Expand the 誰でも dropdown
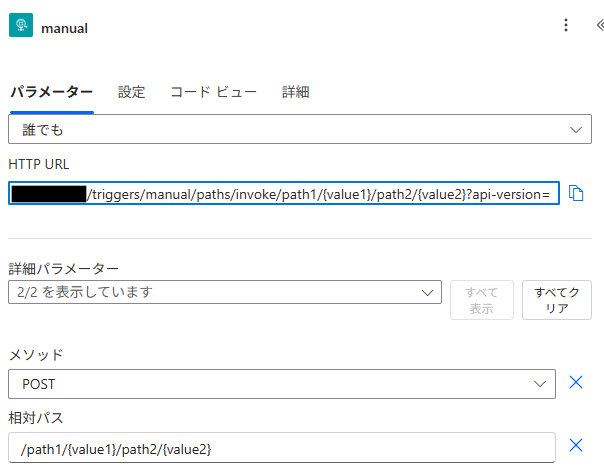604x470 pixels. [298, 130]
